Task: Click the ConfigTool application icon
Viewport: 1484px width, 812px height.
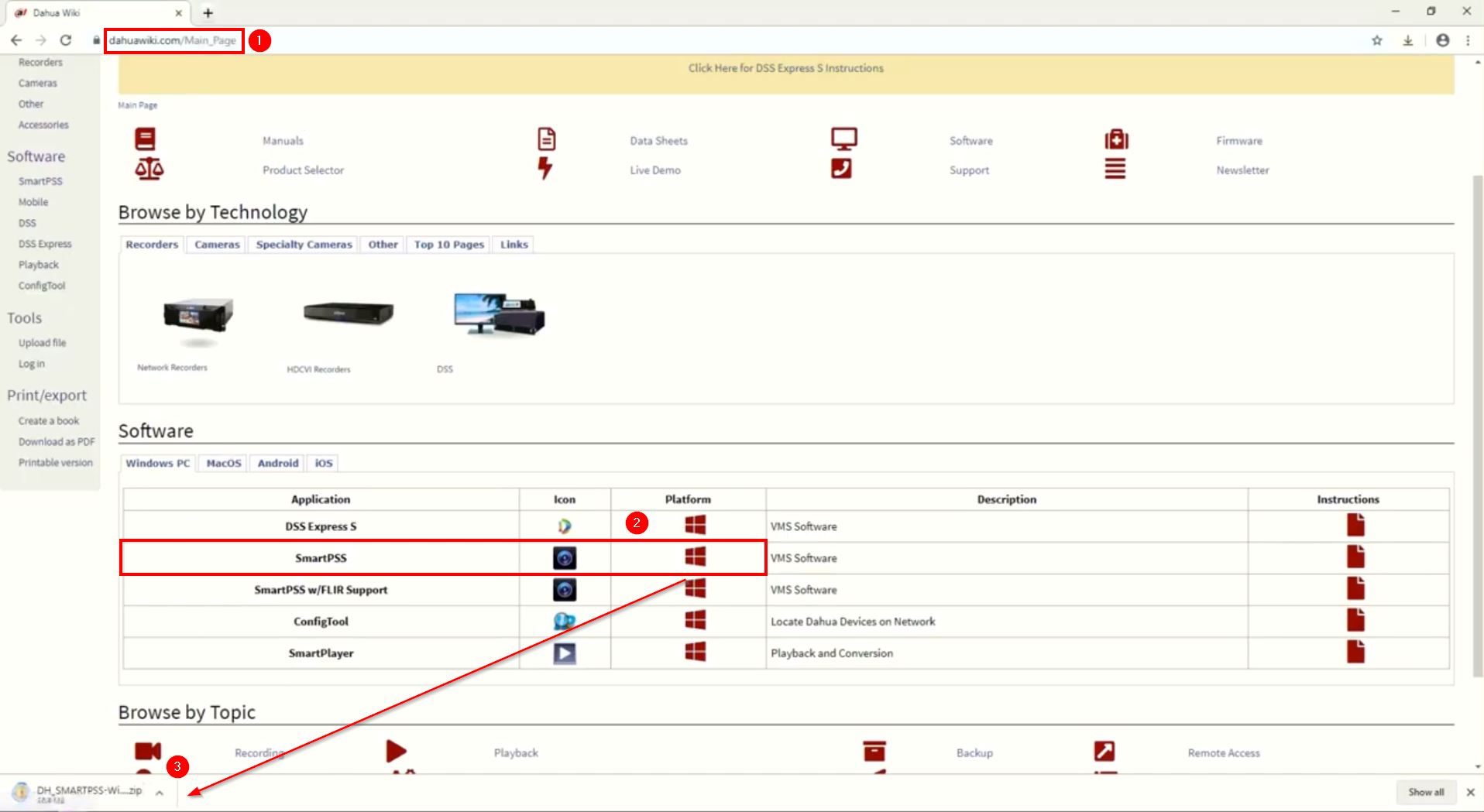Action: coord(565,621)
